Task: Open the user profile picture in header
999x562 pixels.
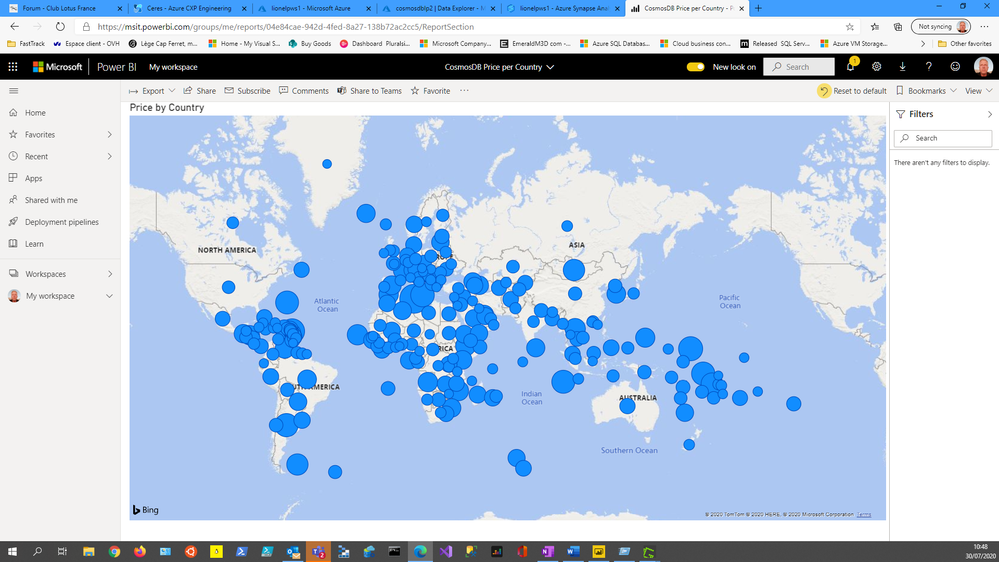Action: click(x=983, y=66)
